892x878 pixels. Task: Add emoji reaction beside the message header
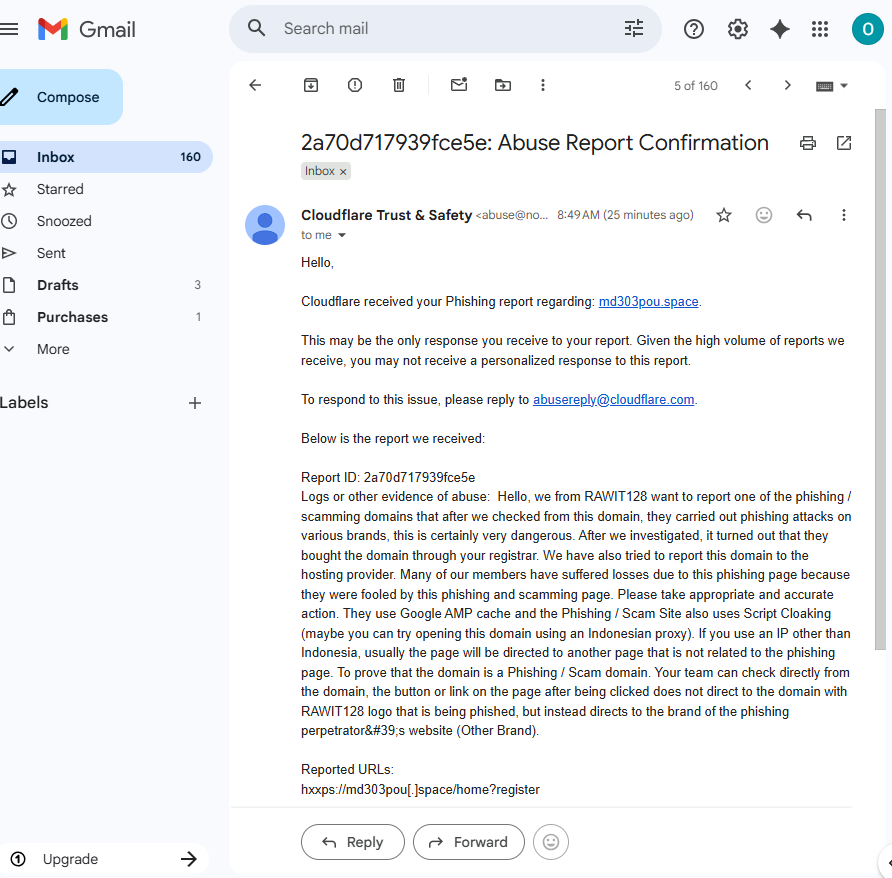763,215
